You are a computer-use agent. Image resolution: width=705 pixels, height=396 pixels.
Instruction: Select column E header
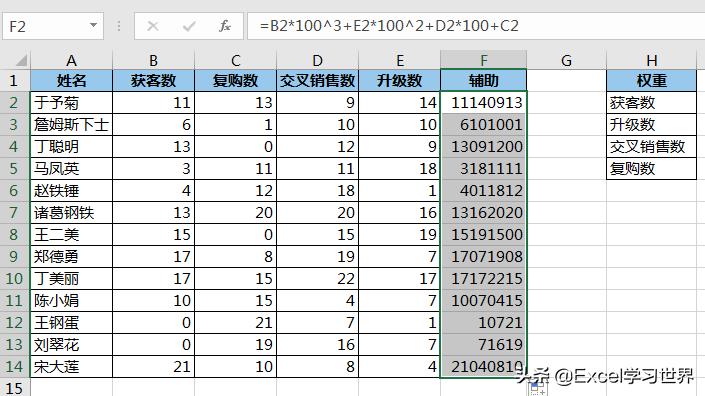pos(400,60)
